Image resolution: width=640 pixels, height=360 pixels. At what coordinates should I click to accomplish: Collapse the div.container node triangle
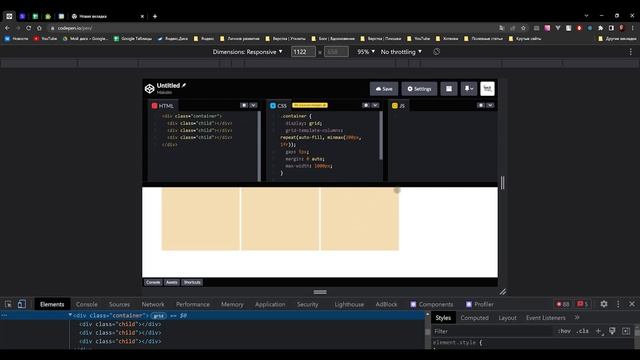[x=70, y=315]
